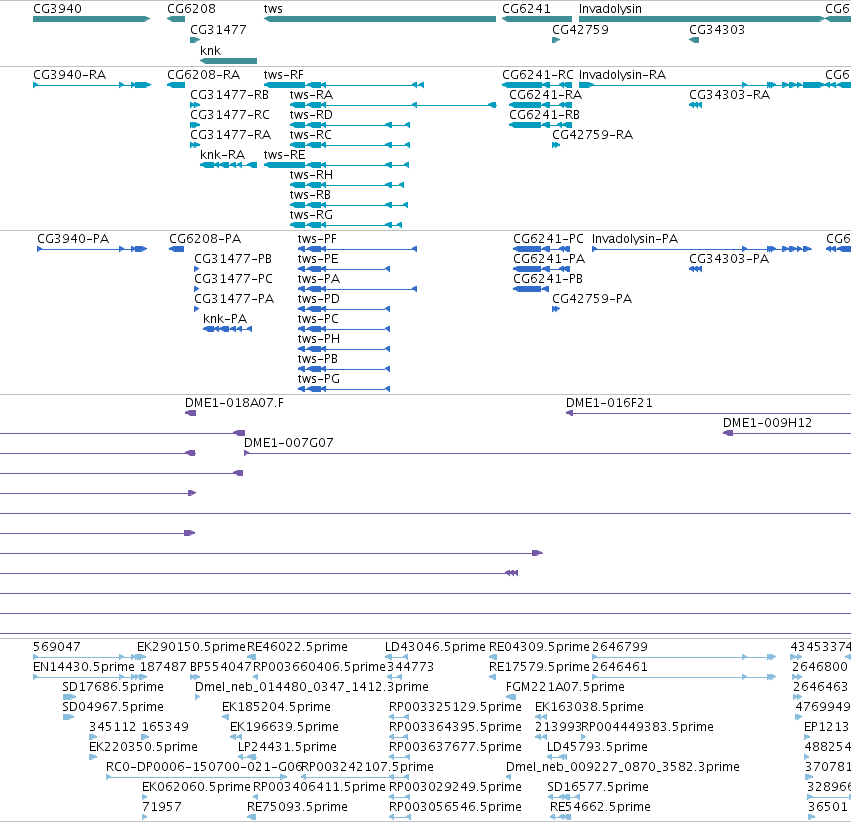Click EST RE54662.5prime
The width and height of the screenshot is (851, 822).
point(600,807)
